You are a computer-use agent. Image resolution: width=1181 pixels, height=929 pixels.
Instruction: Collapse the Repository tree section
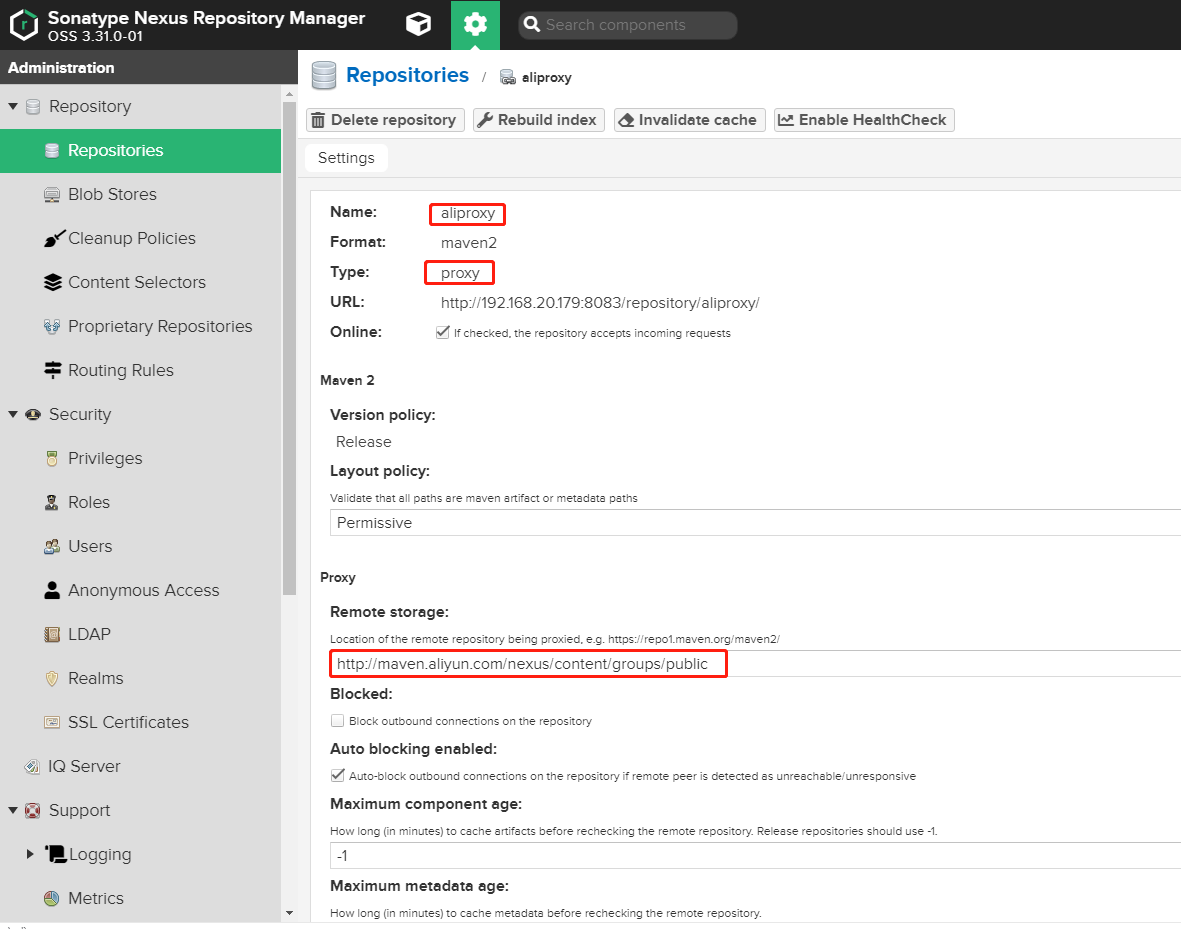click(13, 106)
